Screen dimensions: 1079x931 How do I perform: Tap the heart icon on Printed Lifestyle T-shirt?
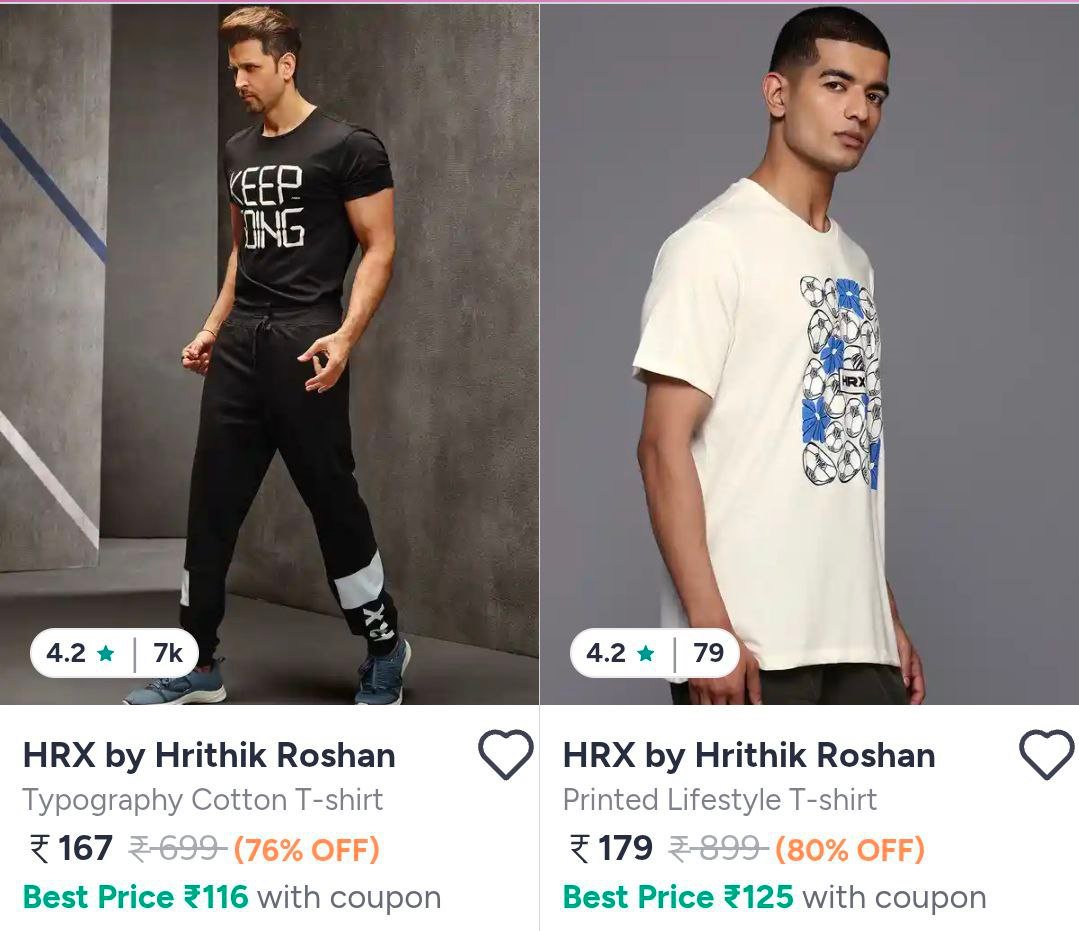point(1046,755)
